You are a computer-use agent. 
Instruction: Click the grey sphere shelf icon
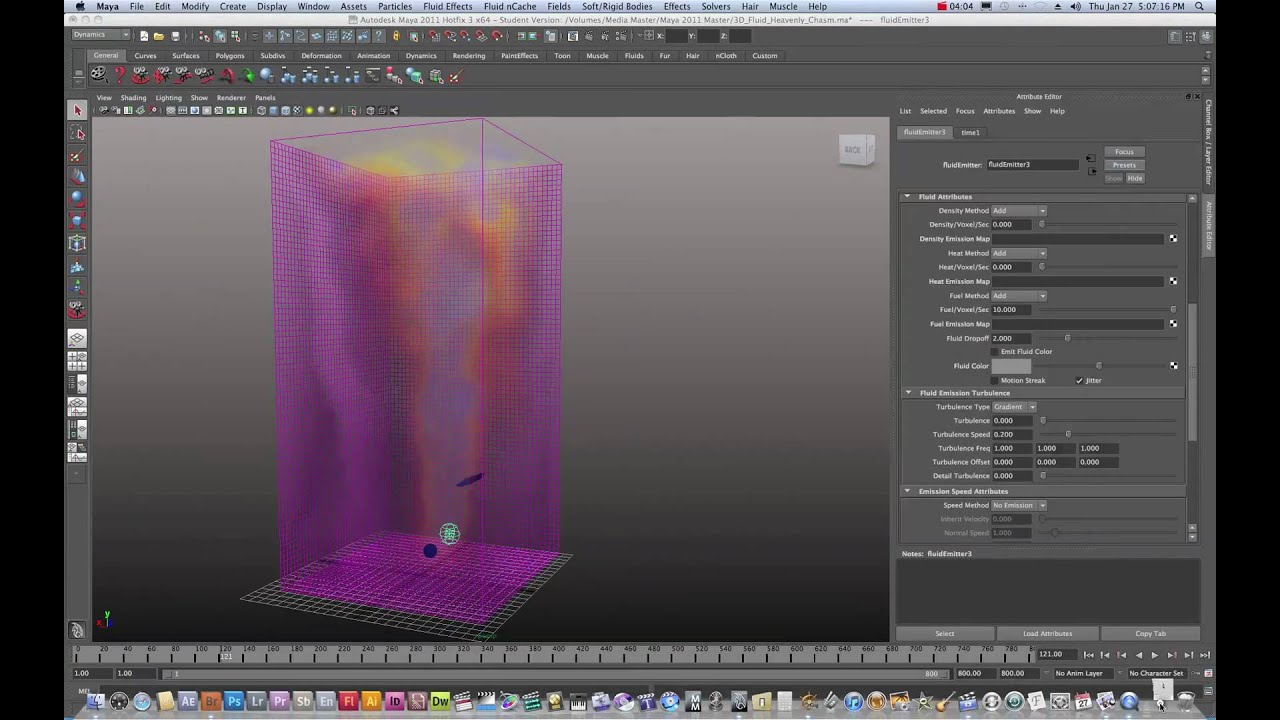click(x=267, y=76)
